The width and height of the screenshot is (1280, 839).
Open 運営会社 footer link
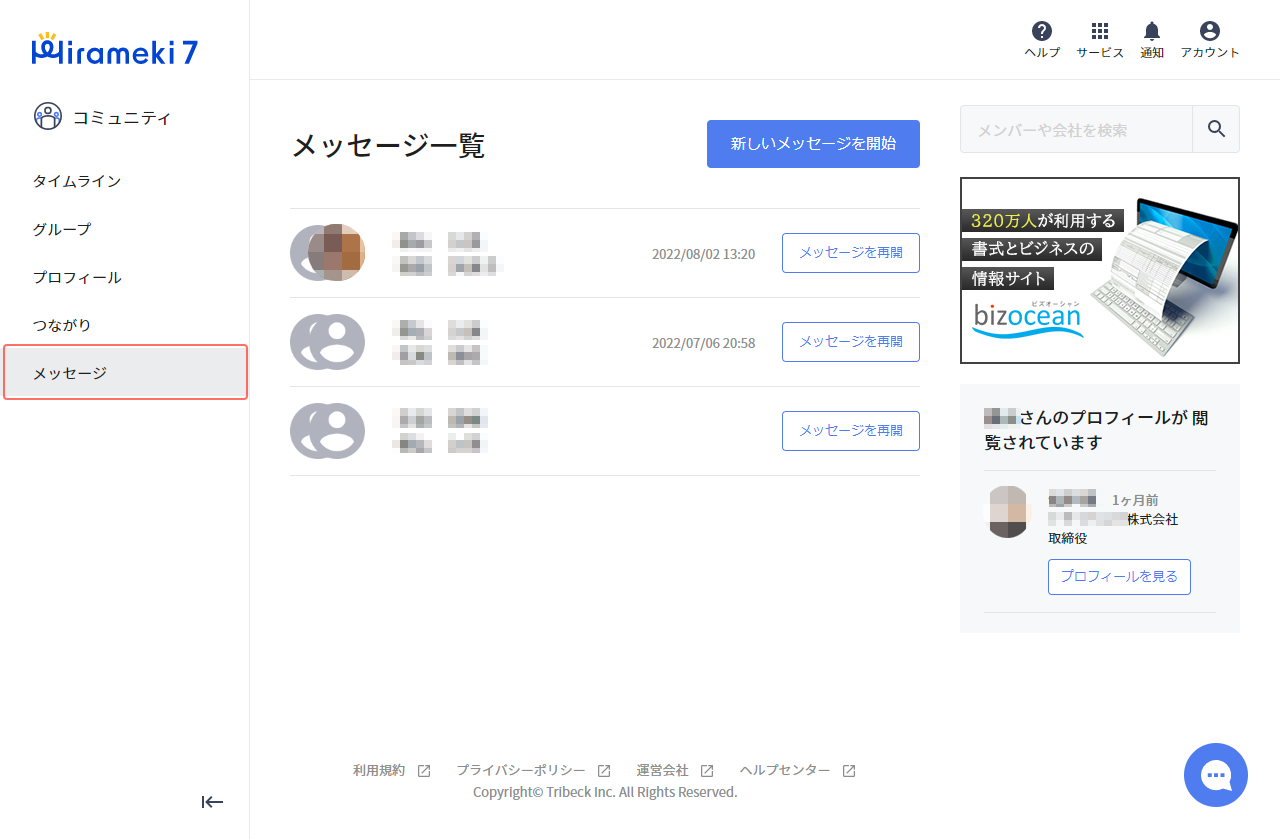pyautogui.click(x=663, y=771)
